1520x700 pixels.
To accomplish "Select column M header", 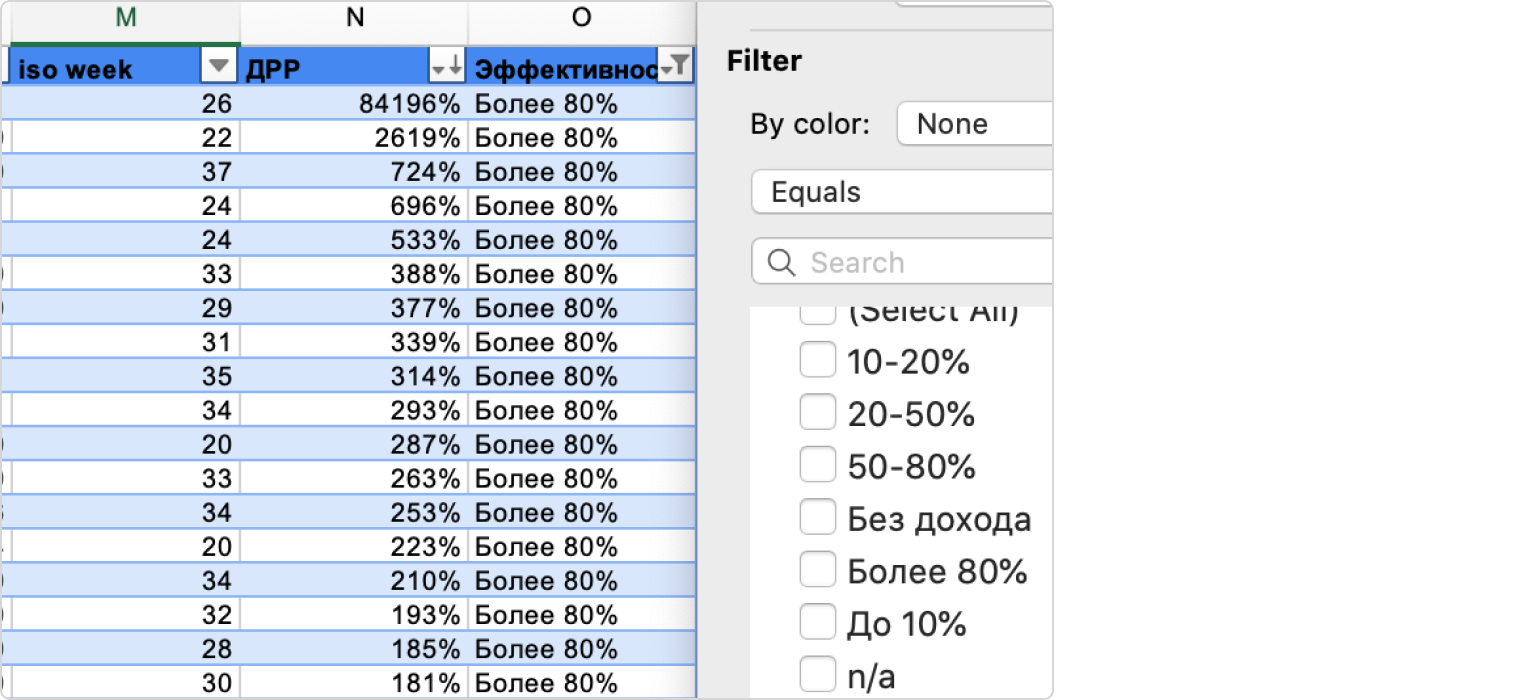I will coord(125,18).
